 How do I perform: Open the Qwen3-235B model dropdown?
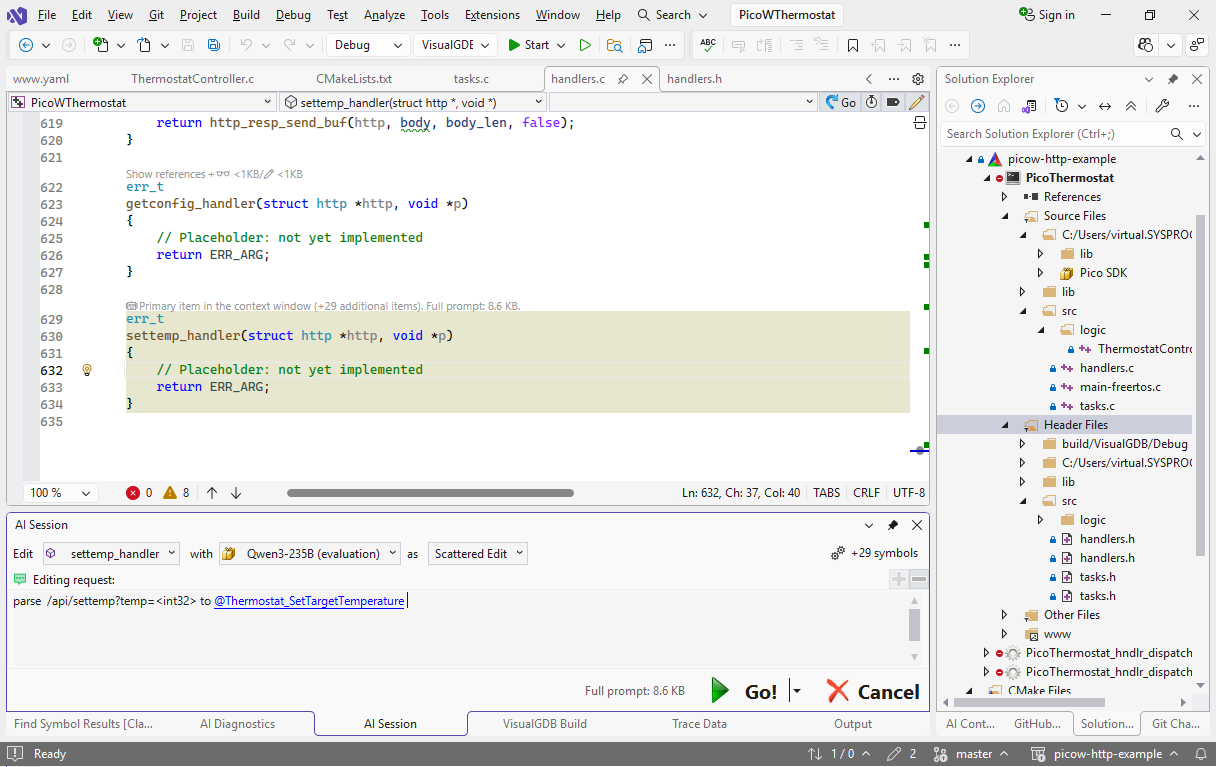(310, 553)
